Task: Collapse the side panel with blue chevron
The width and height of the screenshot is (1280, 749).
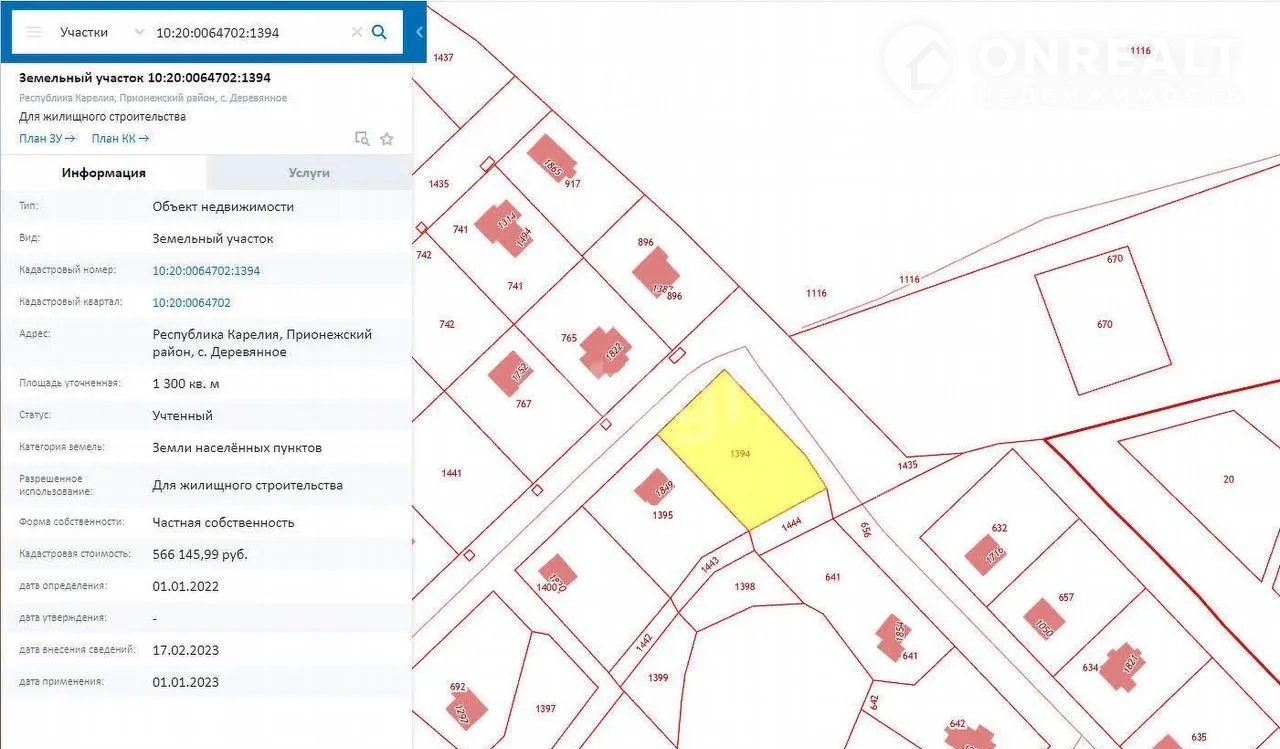Action: (419, 32)
